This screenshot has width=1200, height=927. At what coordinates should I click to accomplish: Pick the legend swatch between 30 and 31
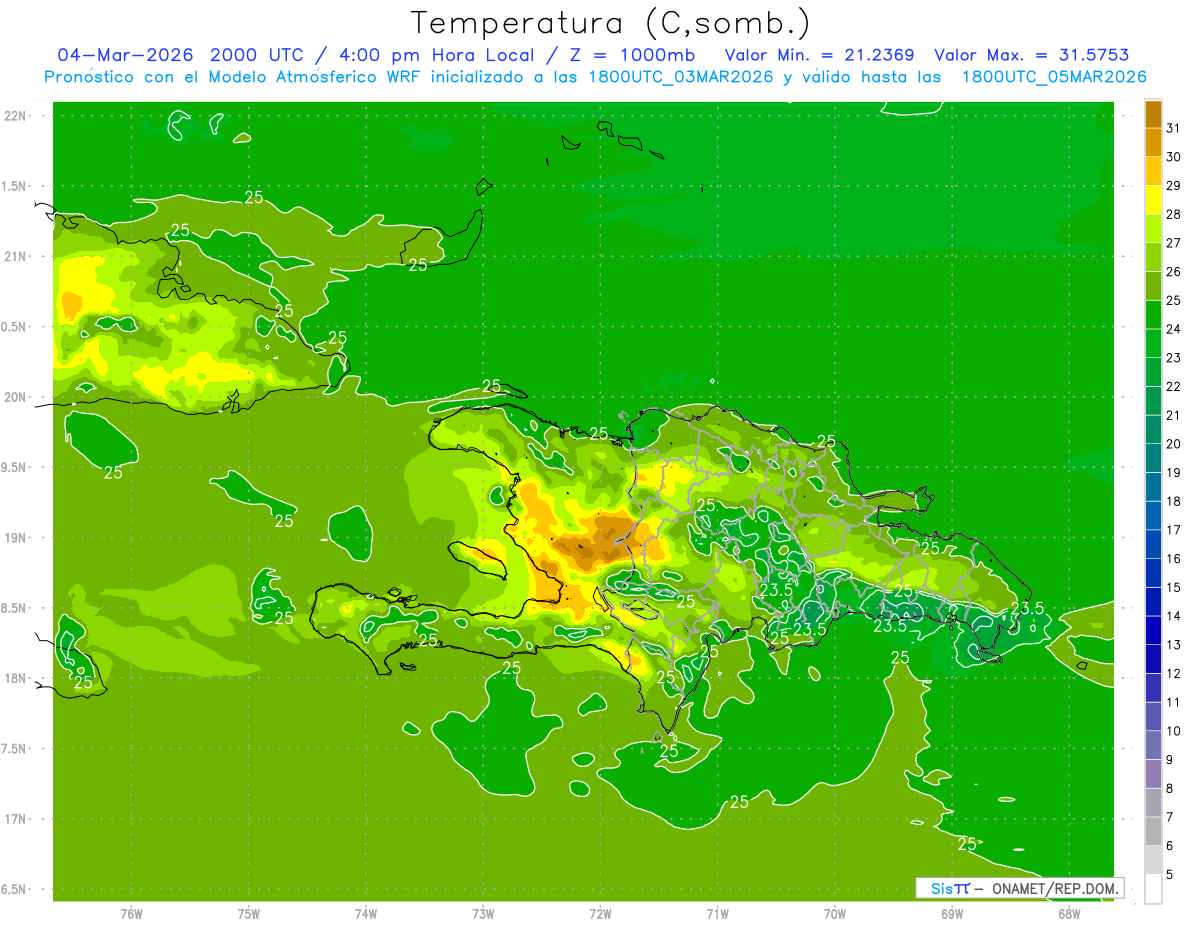pyautogui.click(x=1153, y=143)
